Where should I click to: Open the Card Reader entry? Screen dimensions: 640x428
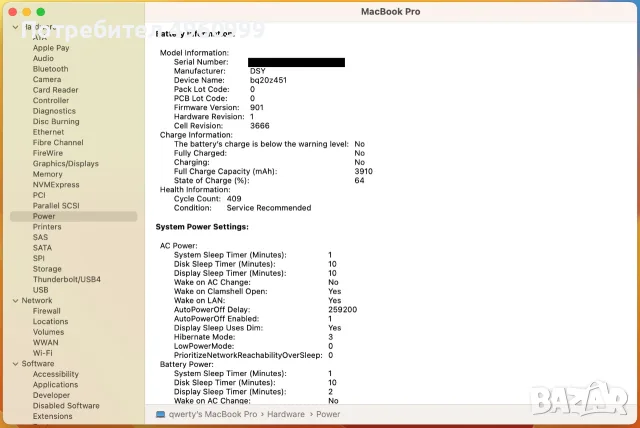(56, 90)
